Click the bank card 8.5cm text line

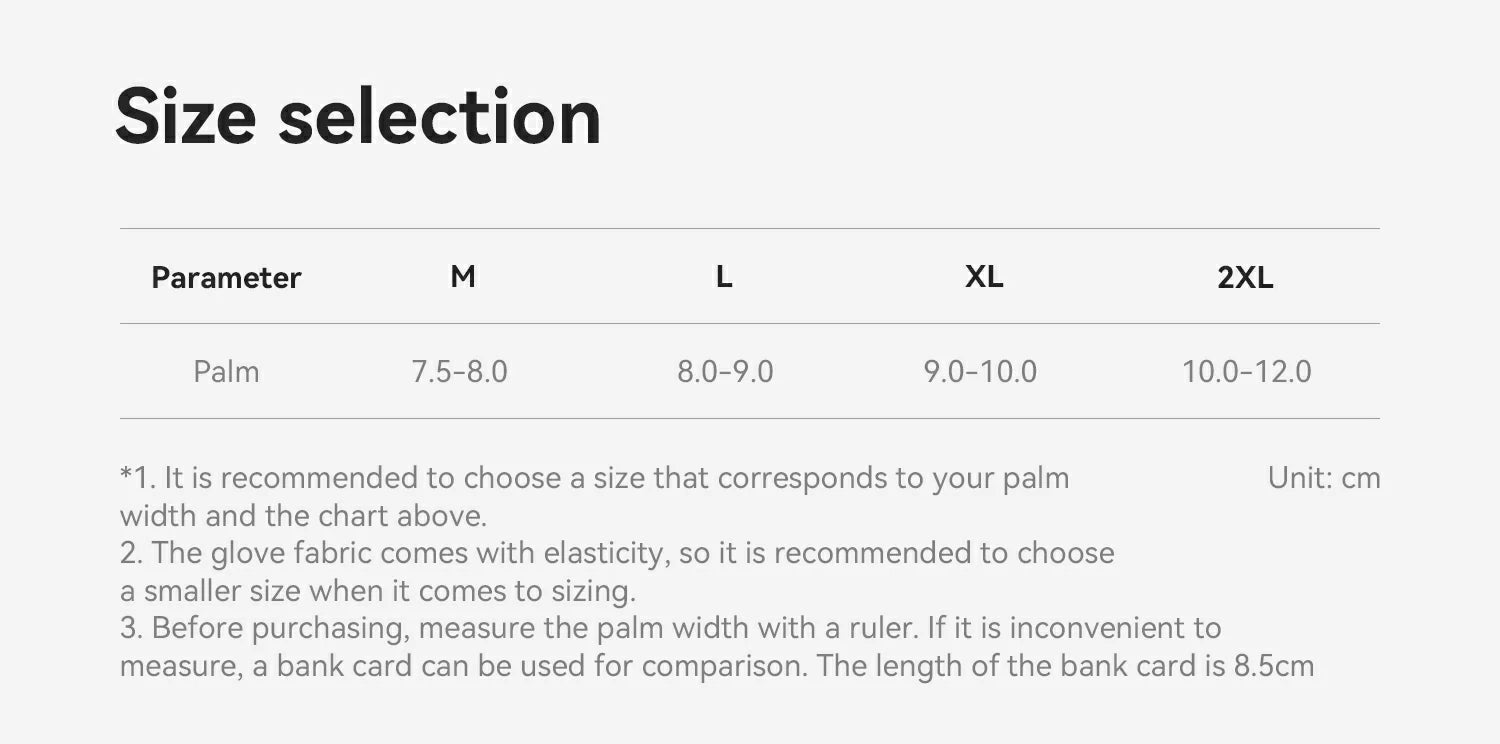click(717, 666)
